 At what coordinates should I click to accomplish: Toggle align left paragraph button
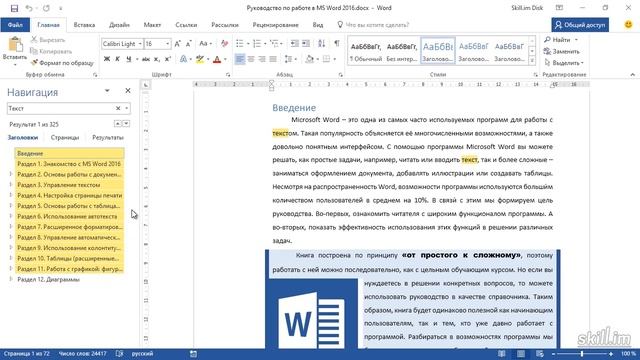click(x=240, y=60)
